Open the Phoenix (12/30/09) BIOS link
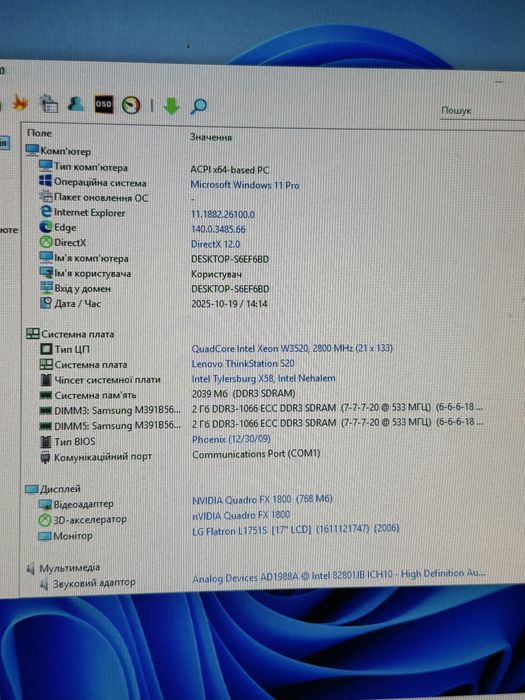The image size is (525, 700). (231, 439)
